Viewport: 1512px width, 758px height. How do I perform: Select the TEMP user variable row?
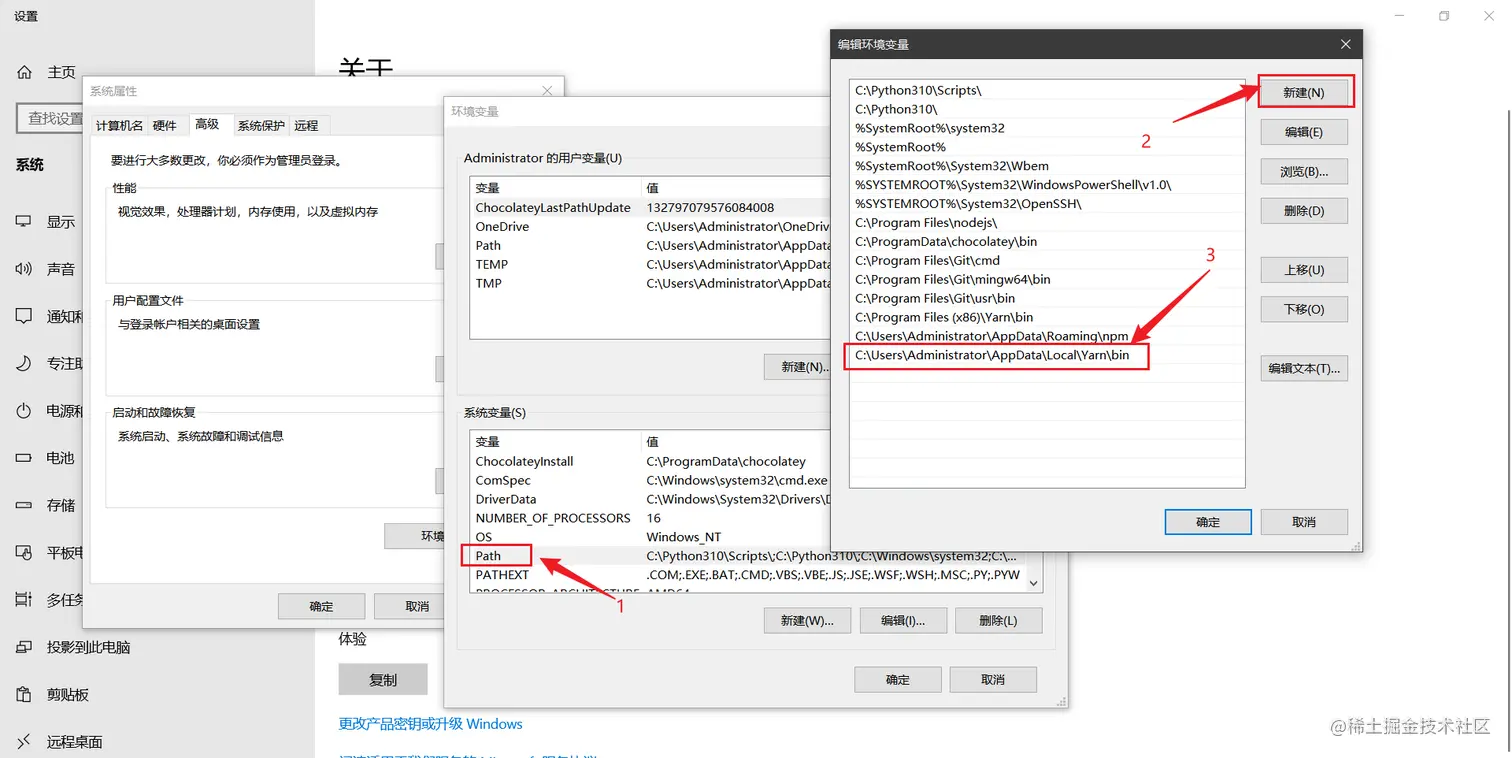pos(650,265)
